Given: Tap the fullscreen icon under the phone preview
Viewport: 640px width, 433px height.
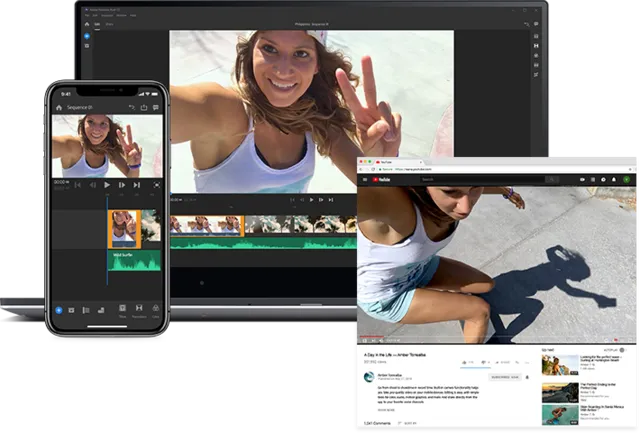Looking at the screenshot, I should pos(156,185).
